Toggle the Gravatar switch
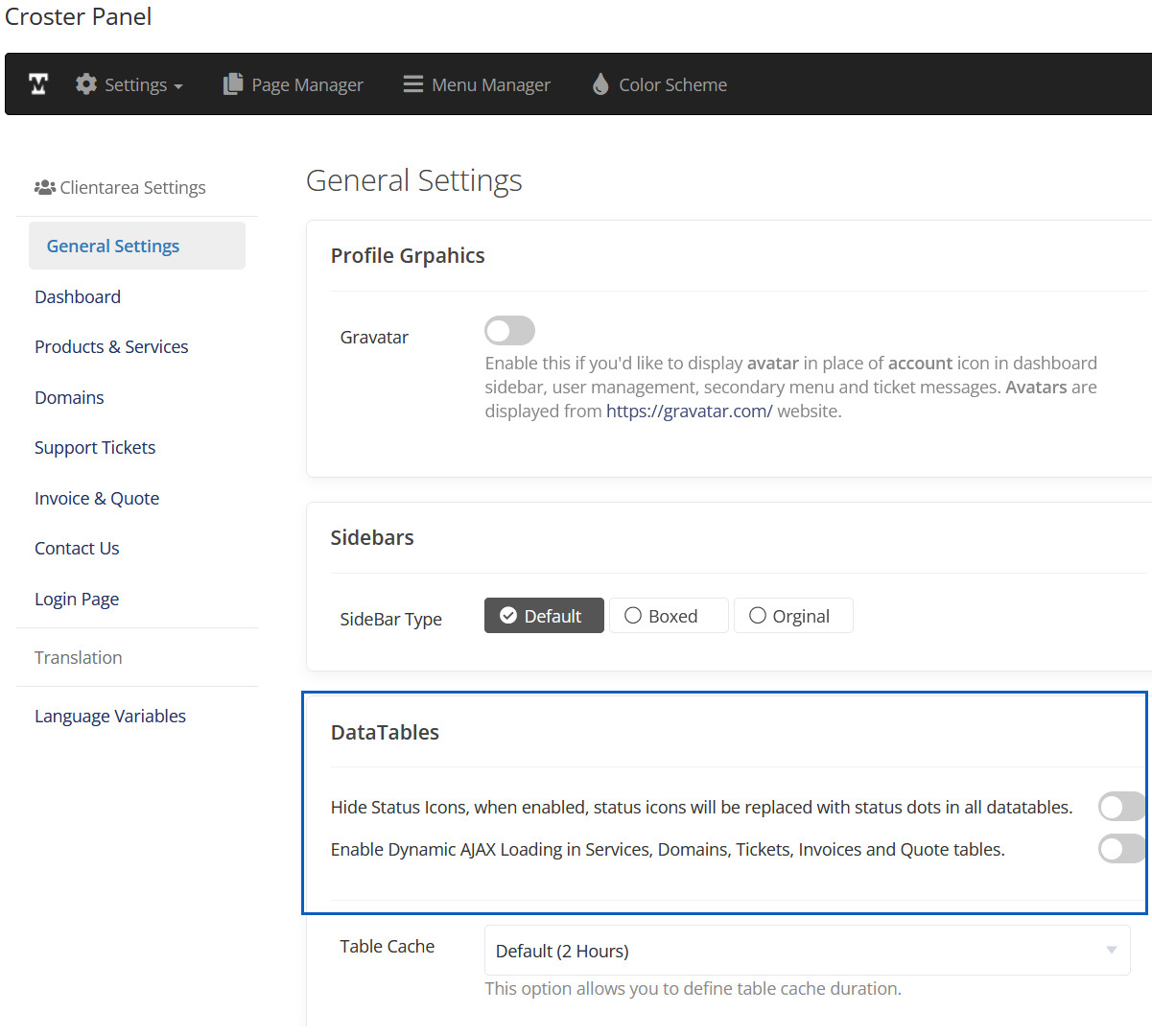1152x1036 pixels. click(x=509, y=331)
